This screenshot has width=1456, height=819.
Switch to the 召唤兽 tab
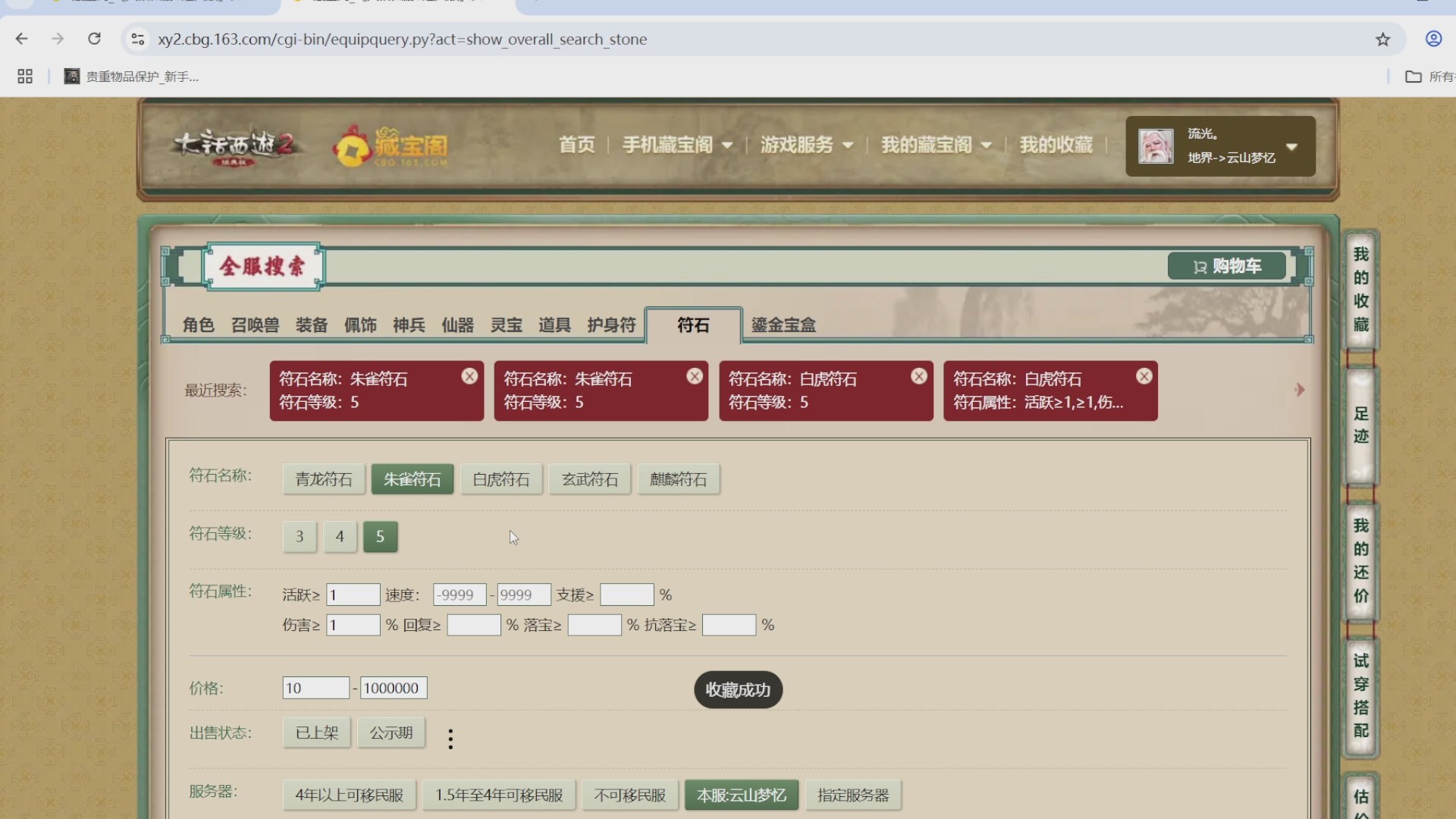coord(256,325)
